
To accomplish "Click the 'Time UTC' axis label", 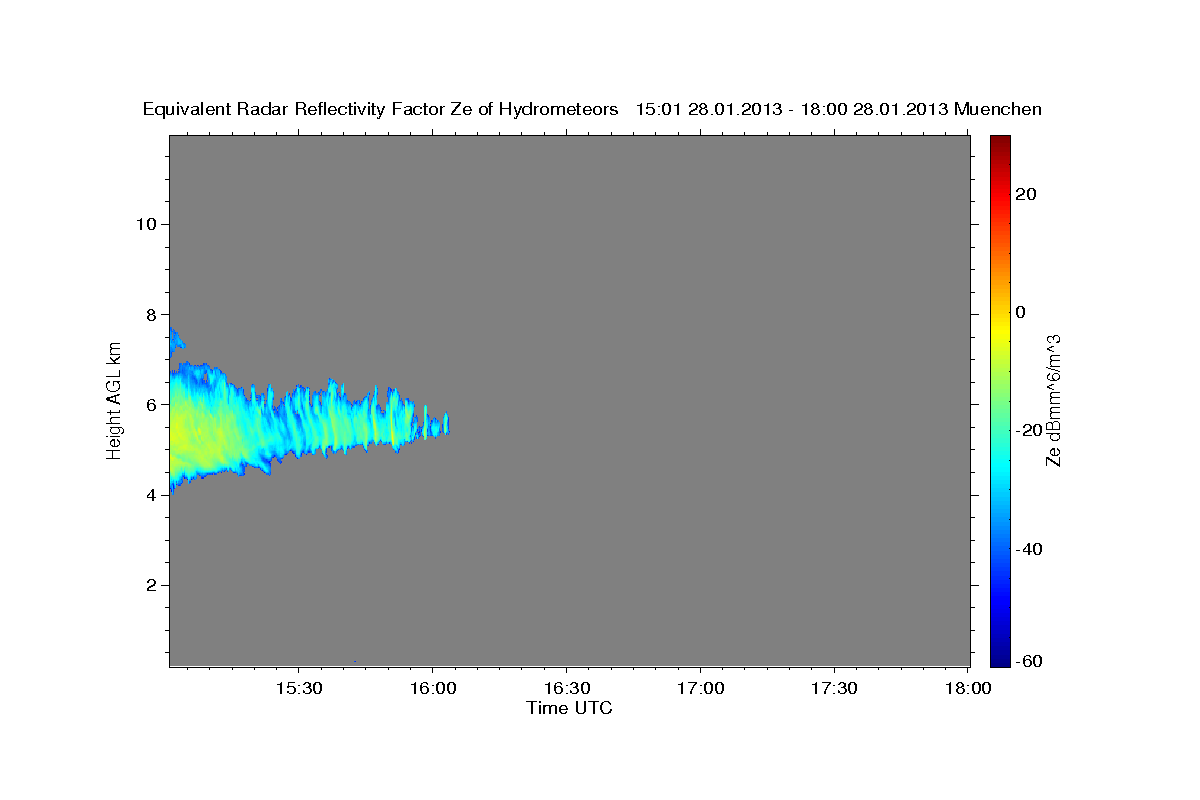I will (569, 708).
